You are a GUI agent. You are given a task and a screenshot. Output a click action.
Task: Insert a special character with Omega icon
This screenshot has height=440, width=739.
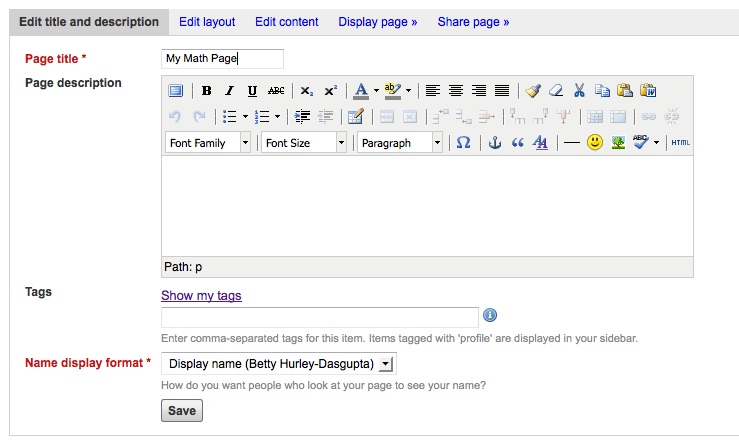click(x=463, y=143)
